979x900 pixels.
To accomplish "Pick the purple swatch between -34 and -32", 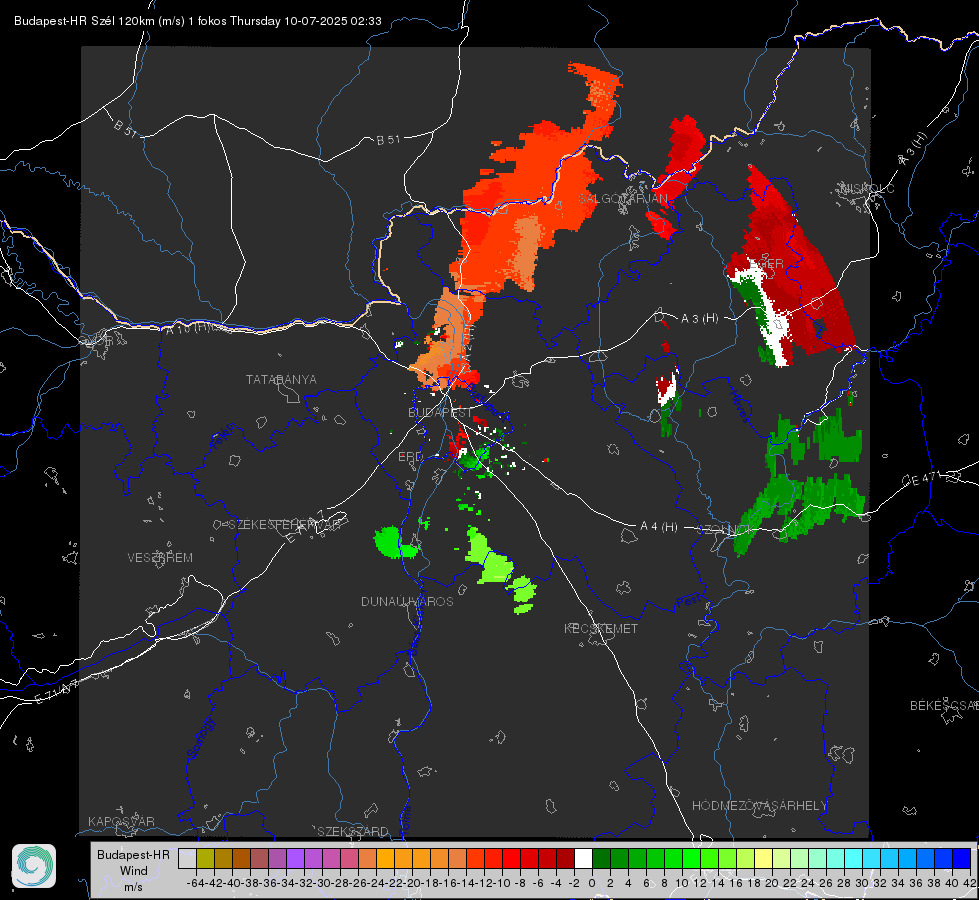I will coord(295,858).
